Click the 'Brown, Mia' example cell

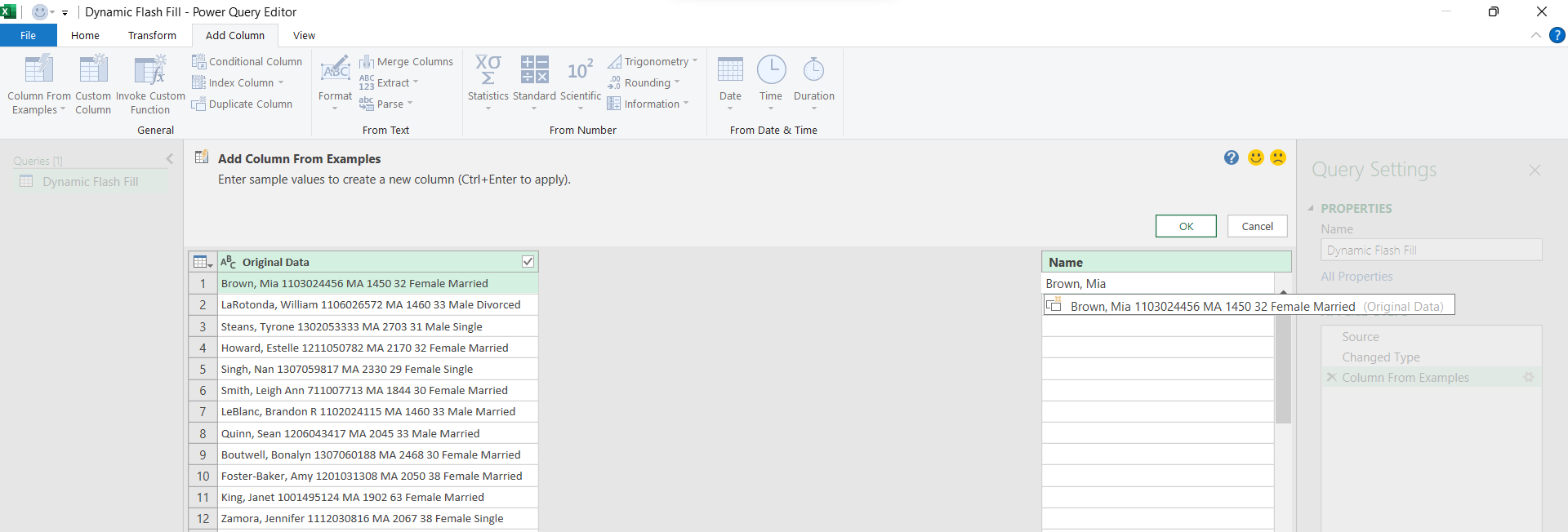pyautogui.click(x=1157, y=283)
